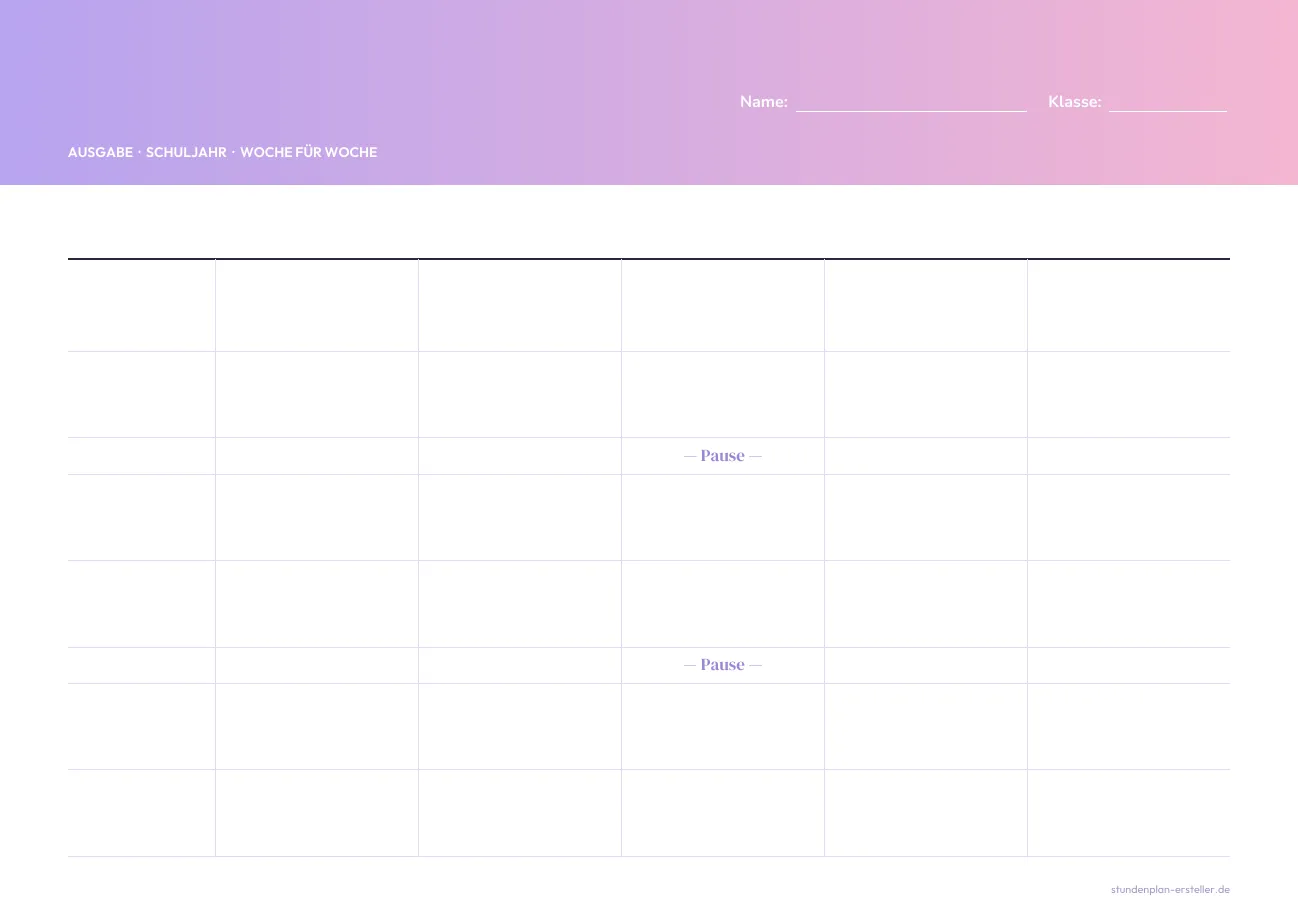This screenshot has height=918, width=1298.
Task: Click the 'Name:' label
Action: [764, 102]
